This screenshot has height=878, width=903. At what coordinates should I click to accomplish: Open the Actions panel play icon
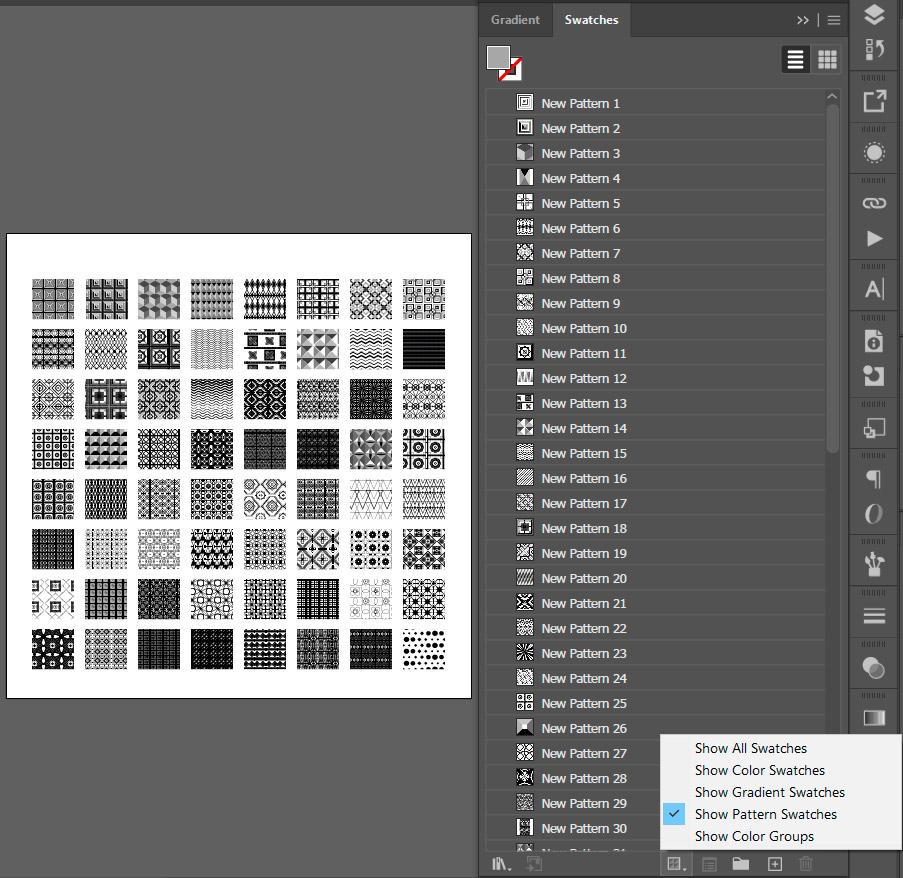[x=873, y=238]
